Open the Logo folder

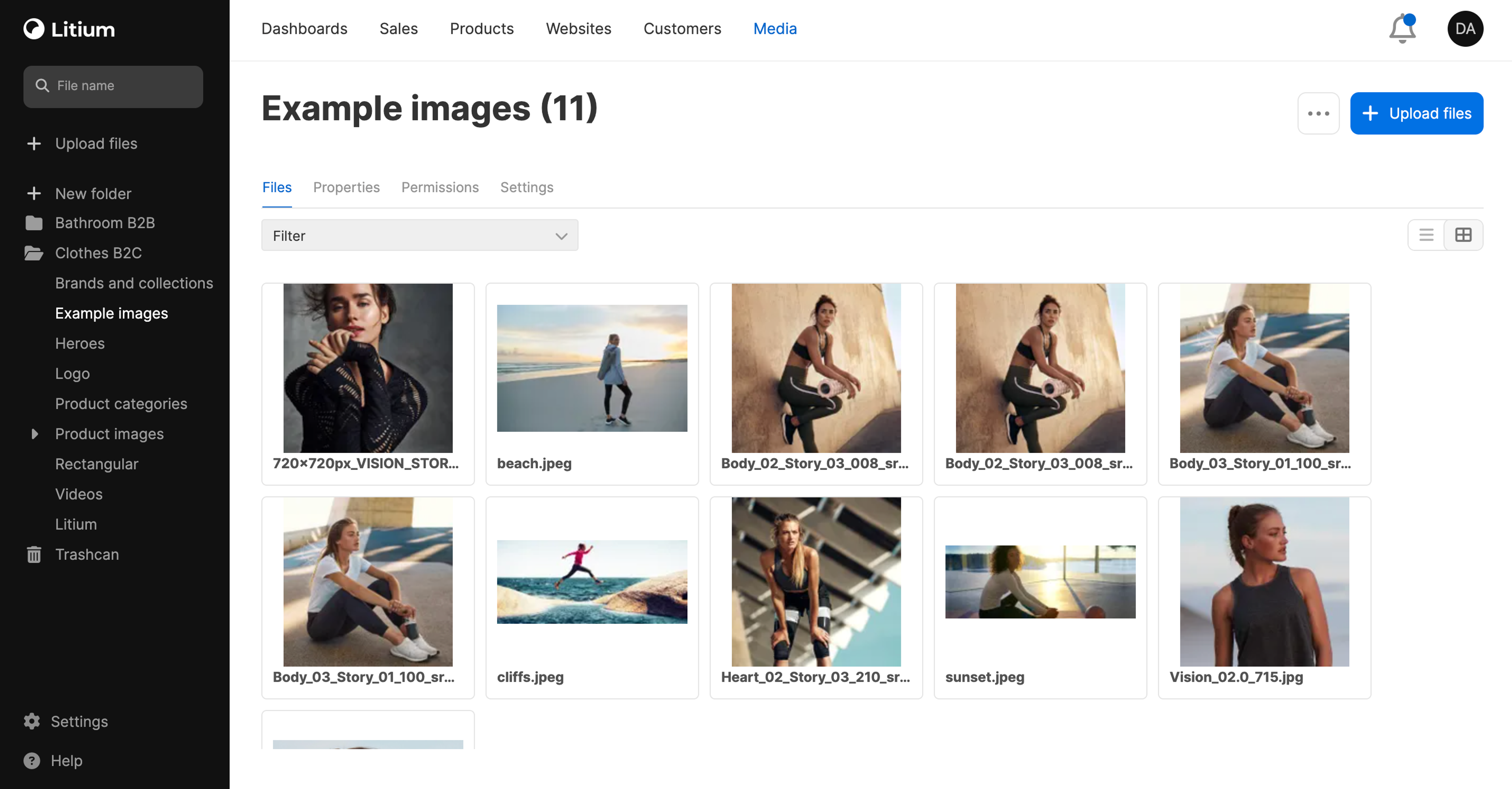pos(72,373)
